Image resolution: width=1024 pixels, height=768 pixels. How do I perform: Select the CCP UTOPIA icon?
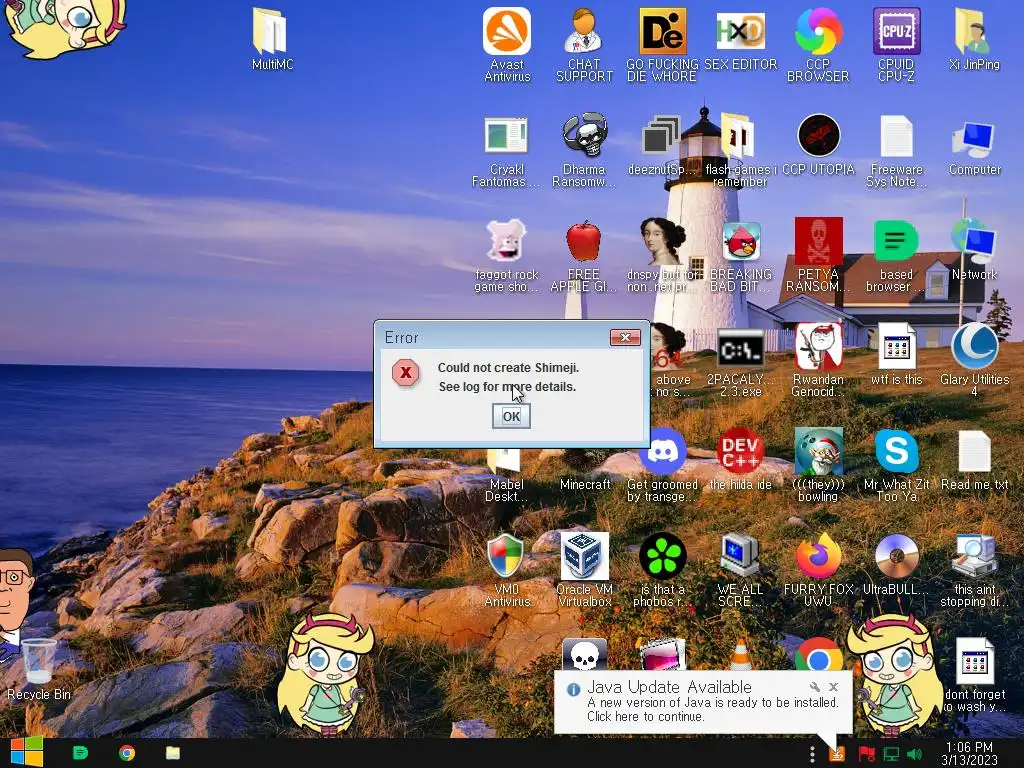pyautogui.click(x=818, y=145)
